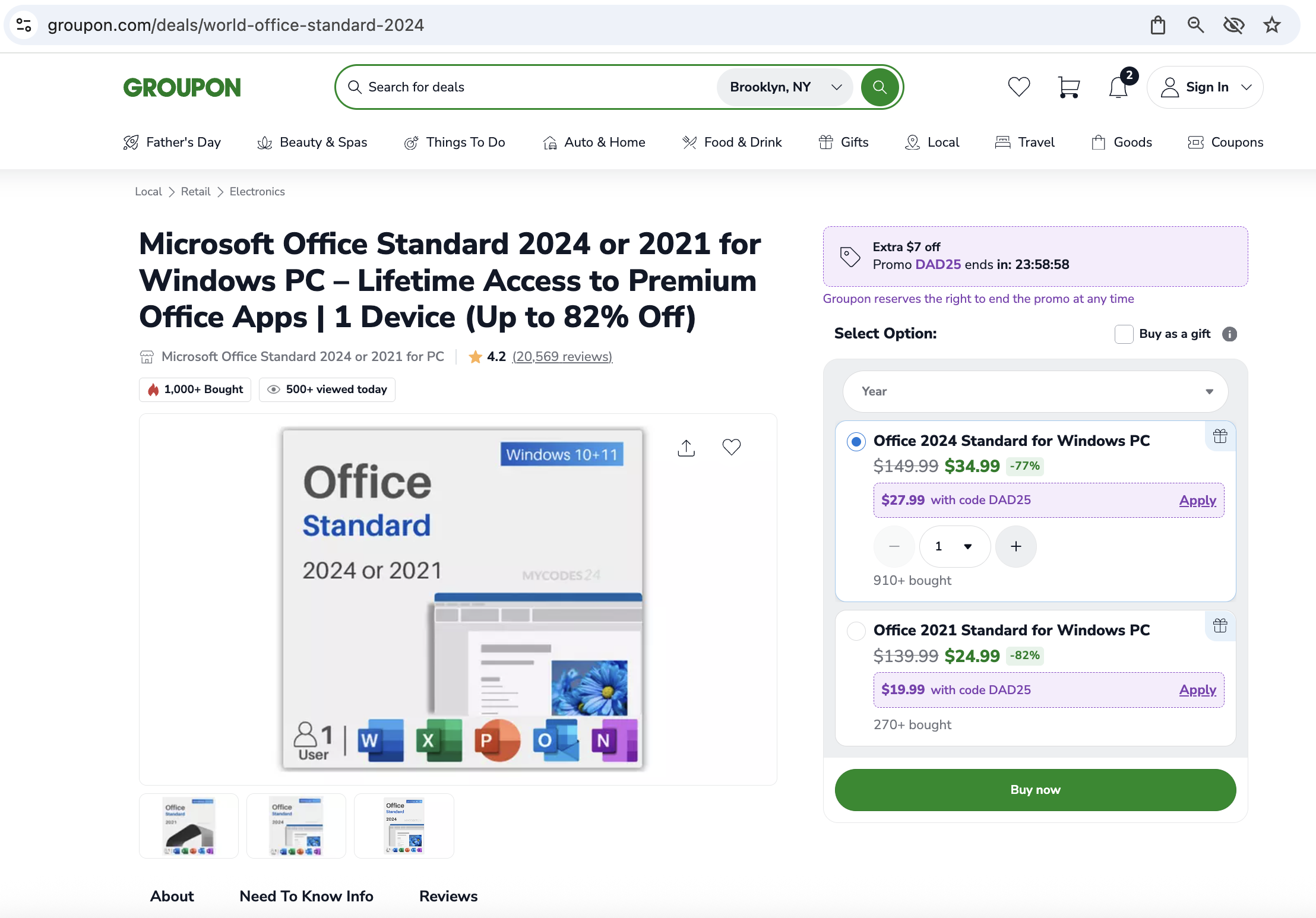Click the merchant store icon under title
This screenshot has height=918, width=1316.
147,357
